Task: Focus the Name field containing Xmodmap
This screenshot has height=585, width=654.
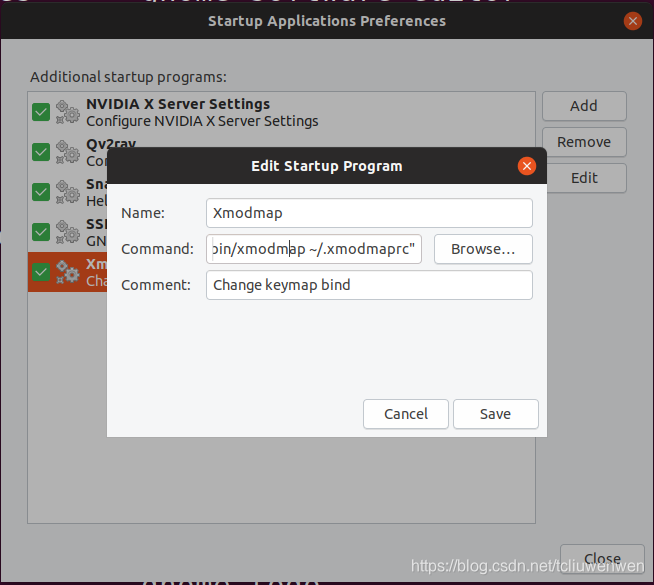Action: click(369, 213)
